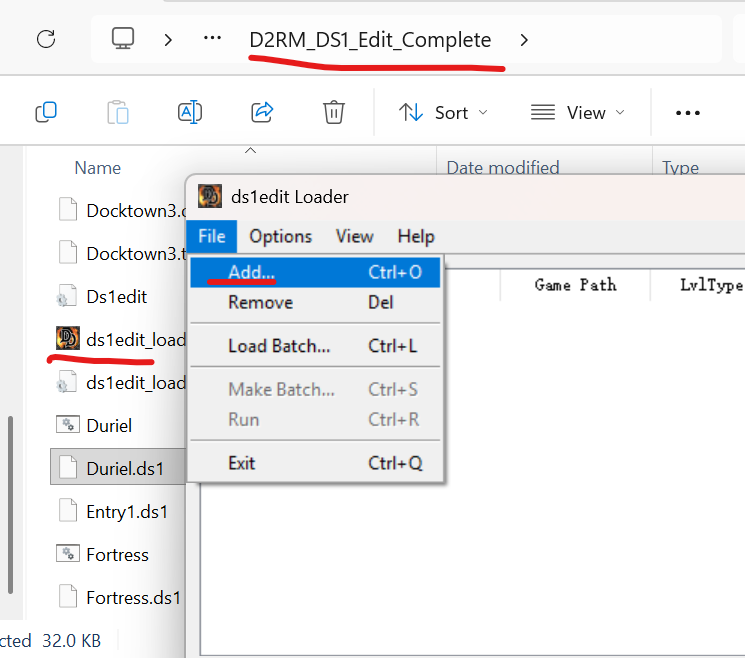
Task: Click the LvlType column header
Action: coord(711,285)
